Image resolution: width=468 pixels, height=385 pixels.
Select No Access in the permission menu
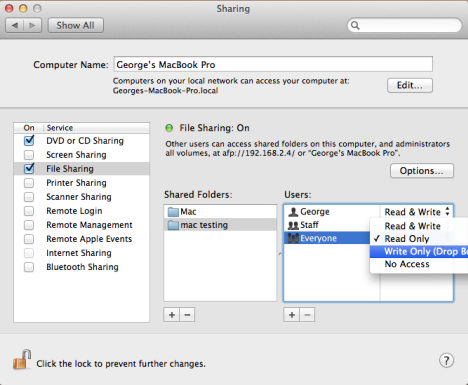419,264
